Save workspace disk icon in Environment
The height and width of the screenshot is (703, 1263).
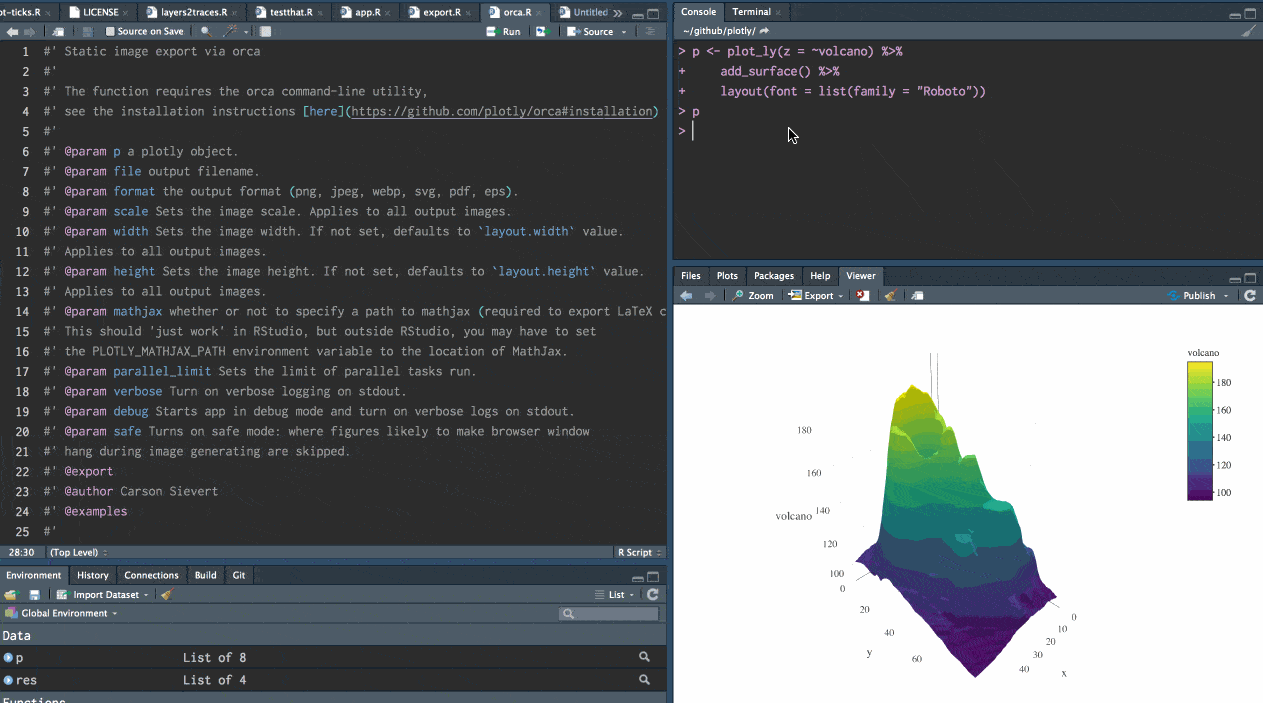[34, 595]
